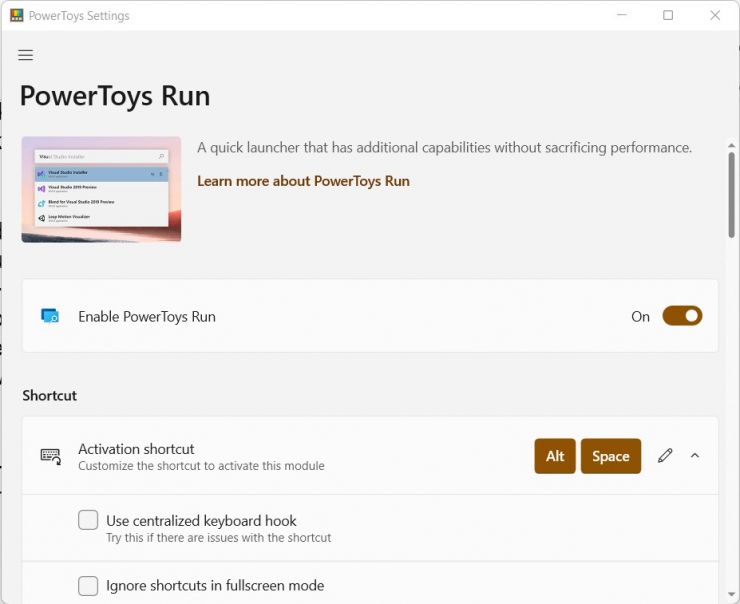
Task: Maximize the PowerToys Settings window
Action: pyautogui.click(x=668, y=16)
